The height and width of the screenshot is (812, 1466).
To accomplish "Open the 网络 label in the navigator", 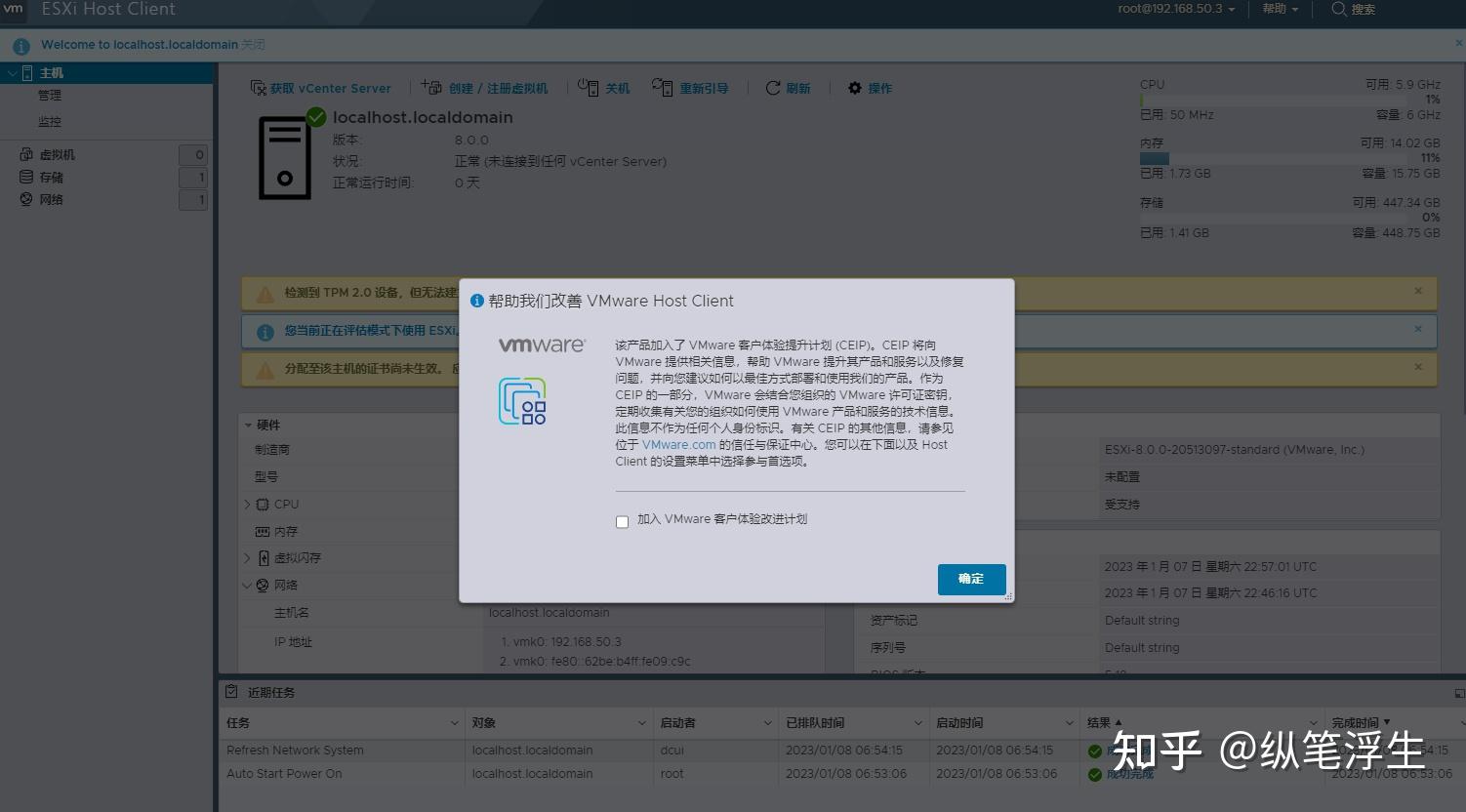I will pyautogui.click(x=51, y=200).
